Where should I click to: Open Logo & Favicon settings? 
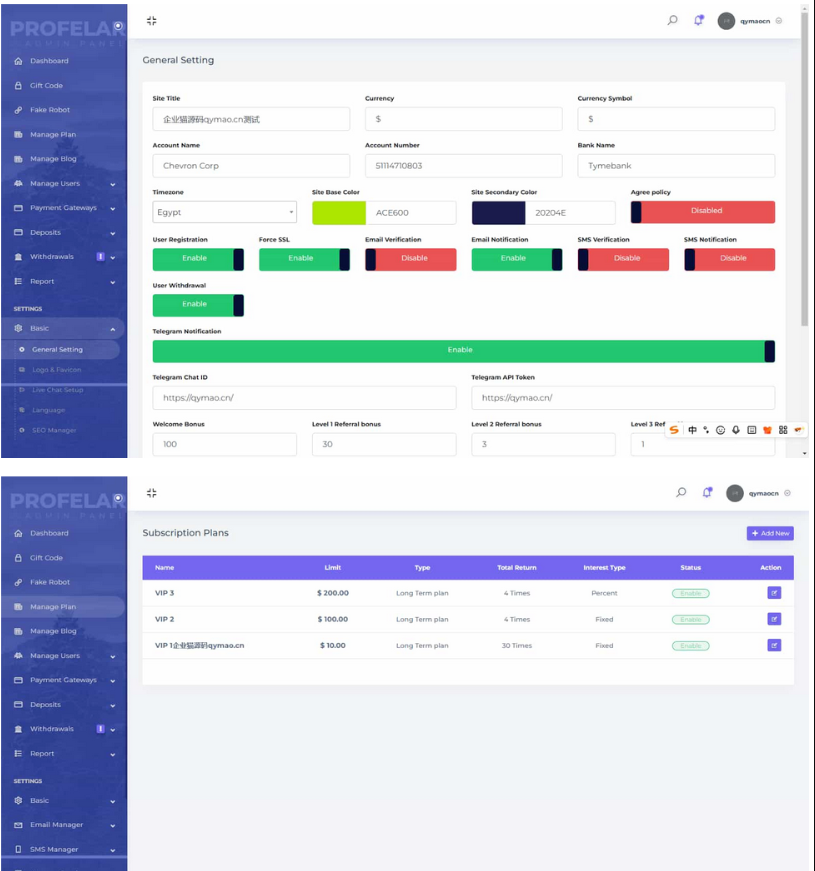pyautogui.click(x=56, y=370)
